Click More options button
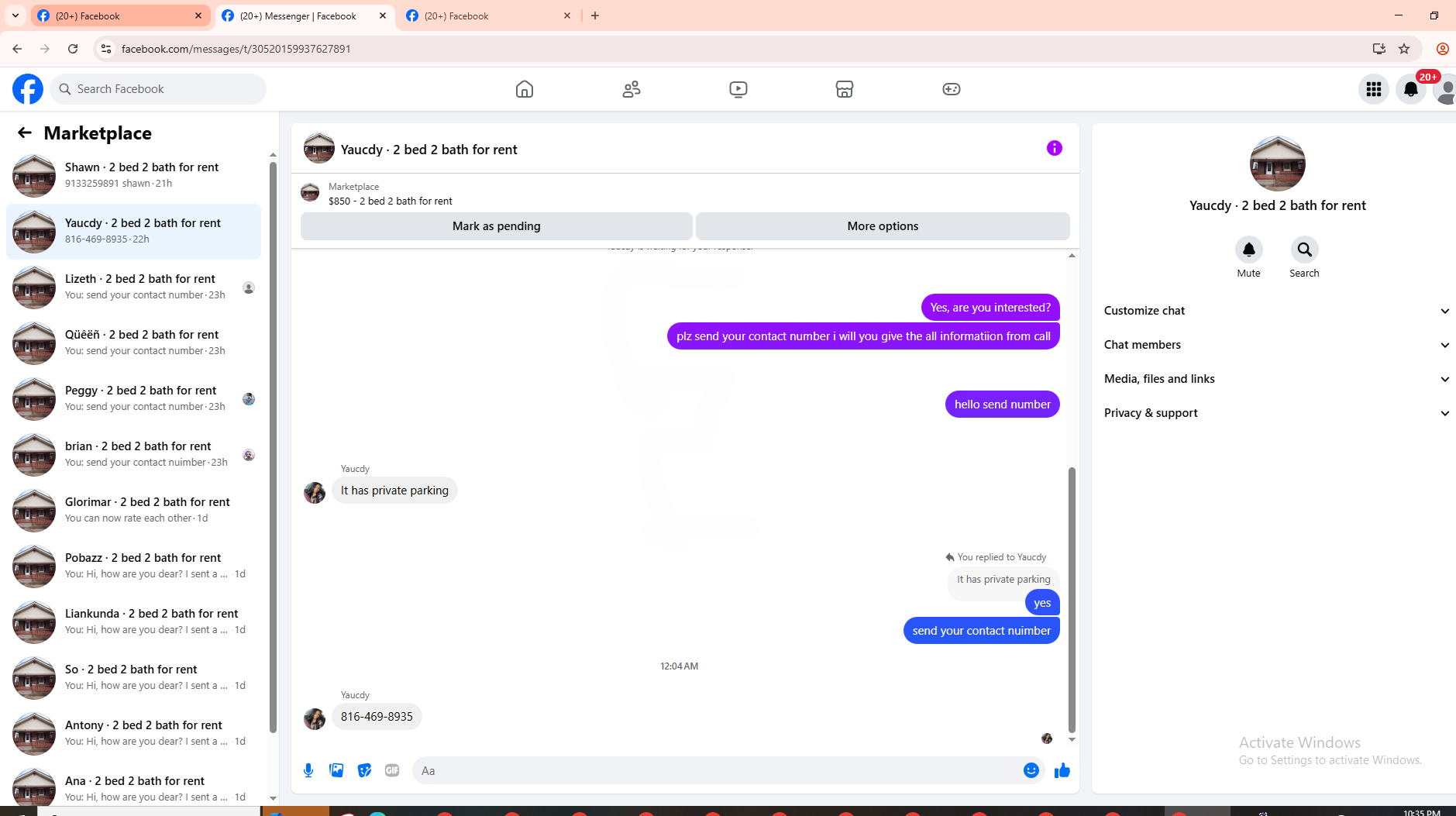 pos(883,226)
